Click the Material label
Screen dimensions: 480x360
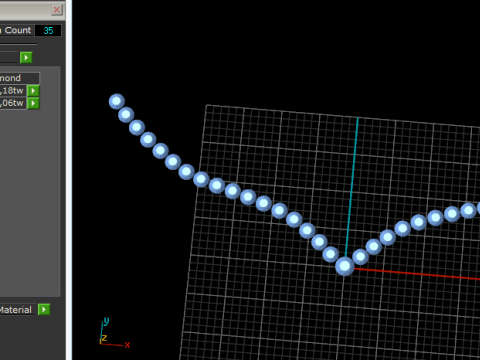click(x=16, y=310)
